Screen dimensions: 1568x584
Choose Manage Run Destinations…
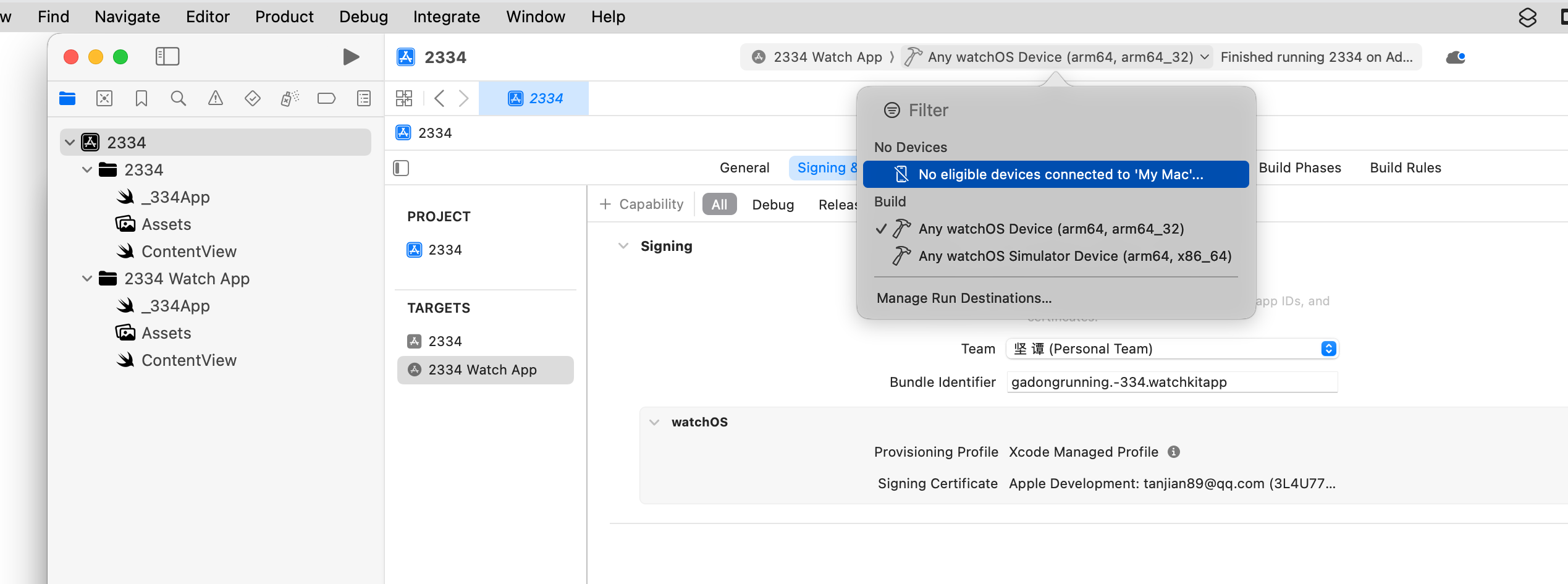pyautogui.click(x=964, y=298)
